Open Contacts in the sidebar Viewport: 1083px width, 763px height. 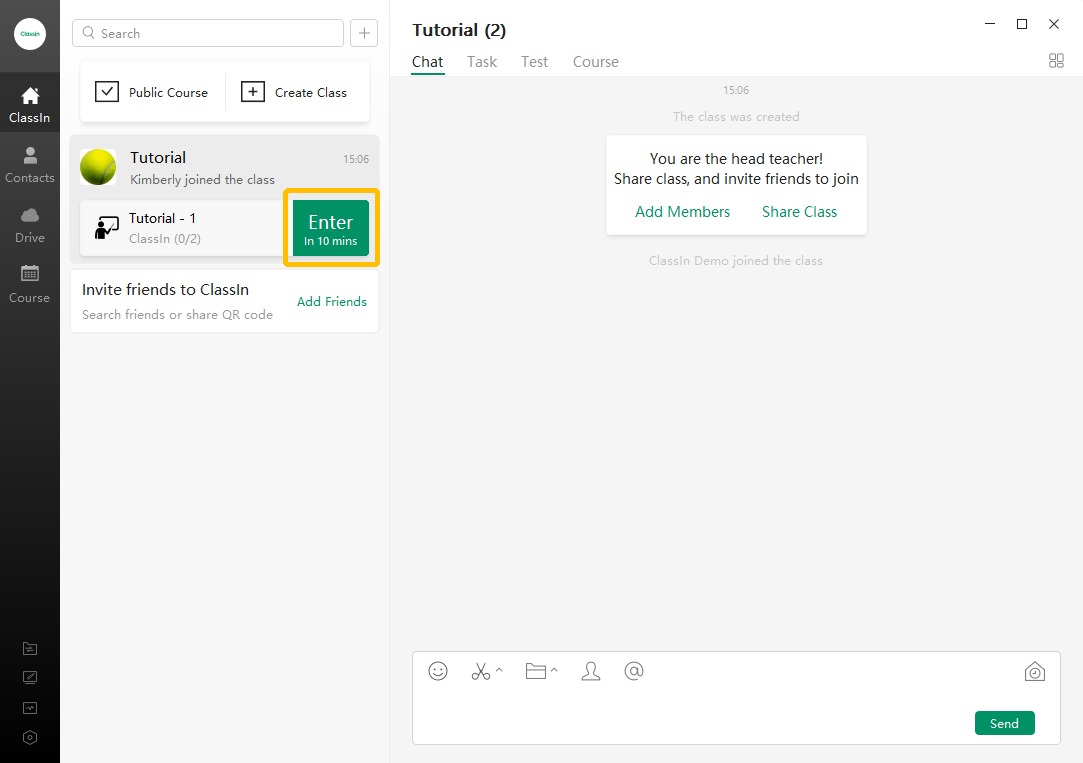[30, 165]
